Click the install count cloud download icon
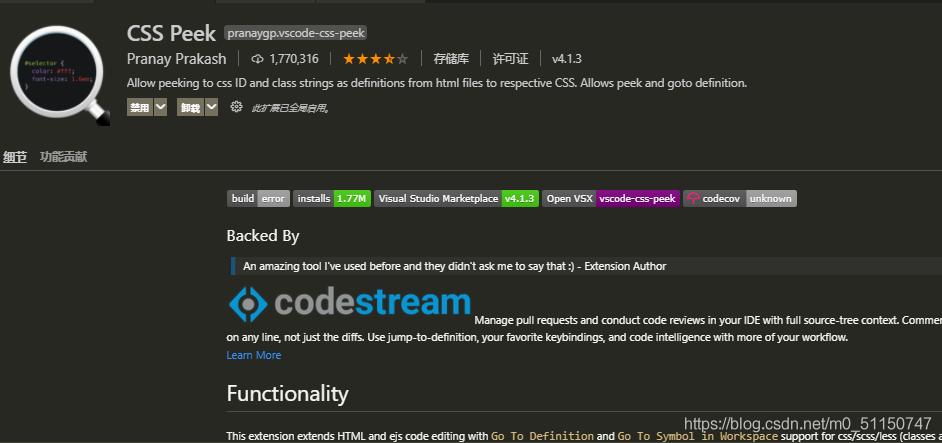The width and height of the screenshot is (942, 443). [258, 59]
